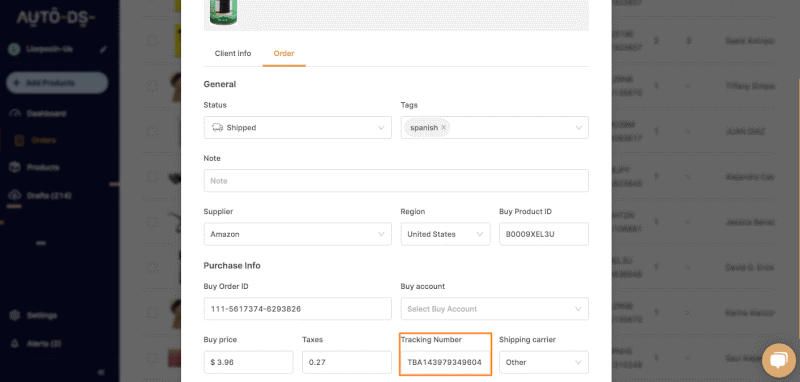Remove the spanish tag with its x

(443, 128)
